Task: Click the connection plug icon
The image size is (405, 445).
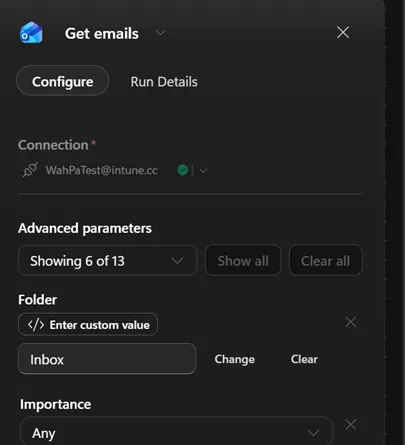Action: click(30, 170)
